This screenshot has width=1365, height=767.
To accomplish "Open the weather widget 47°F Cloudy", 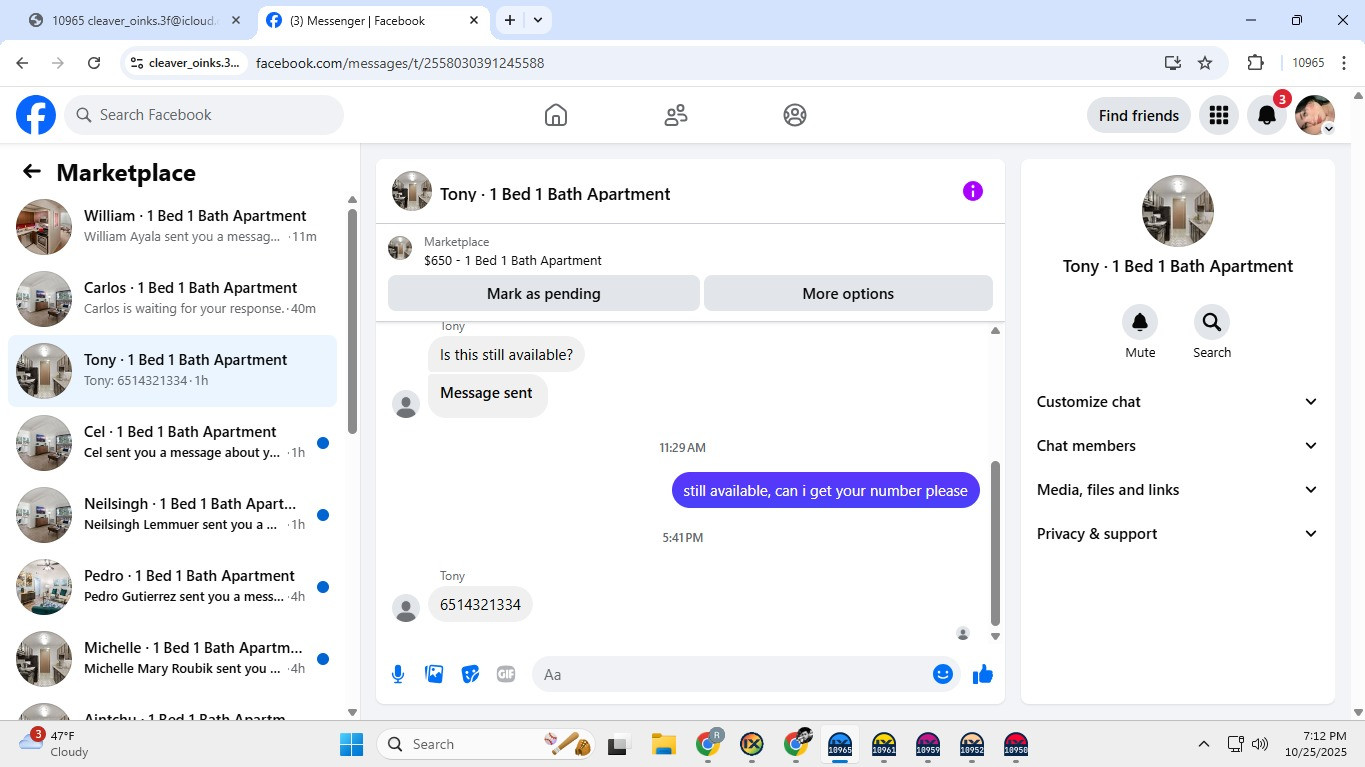I will [x=54, y=744].
